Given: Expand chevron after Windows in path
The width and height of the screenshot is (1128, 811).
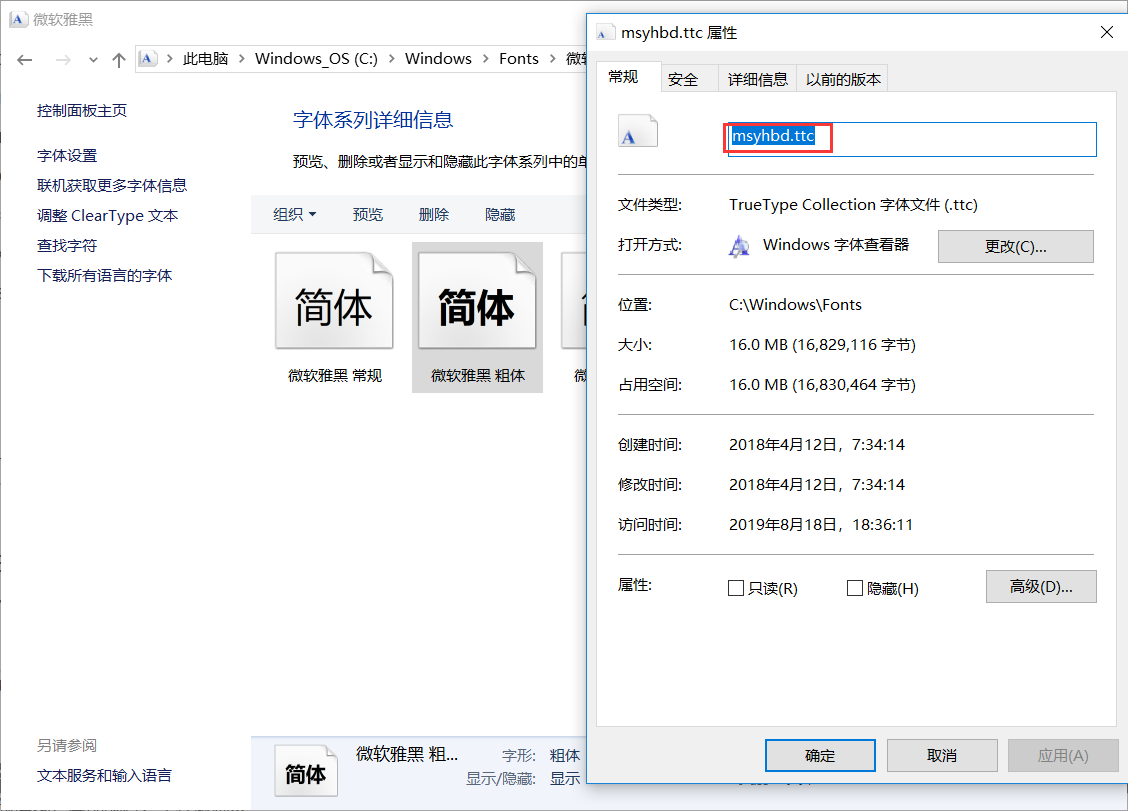Looking at the screenshot, I should click(x=486, y=59).
